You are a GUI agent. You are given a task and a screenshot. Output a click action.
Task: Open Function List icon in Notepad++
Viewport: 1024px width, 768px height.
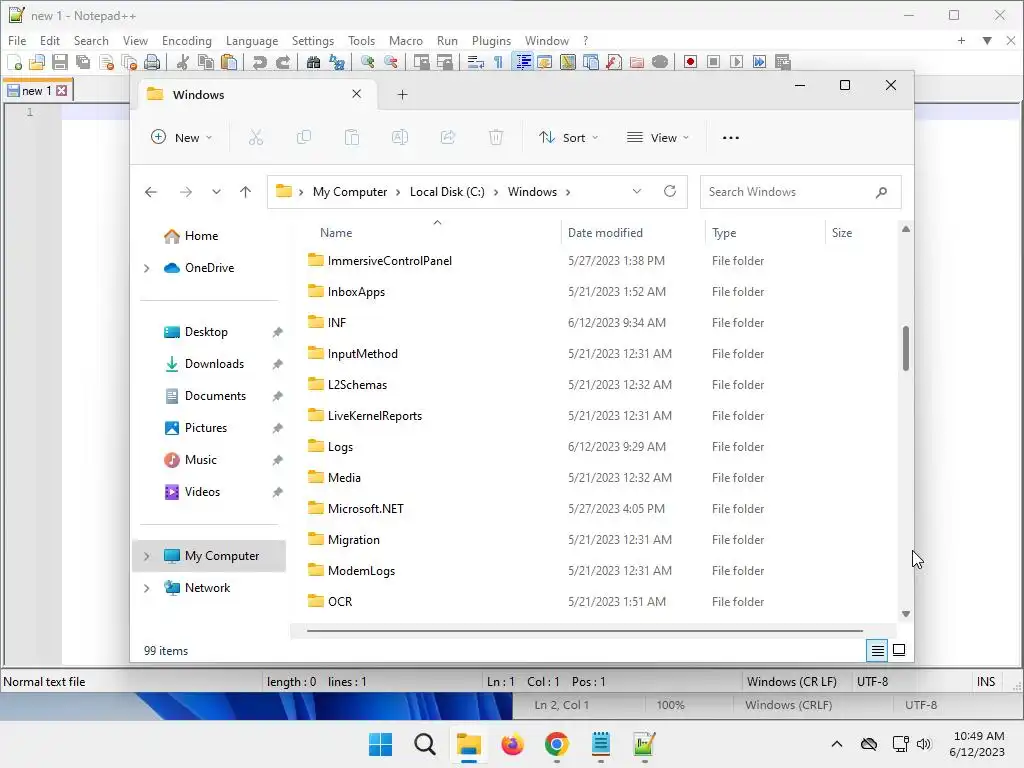point(613,62)
